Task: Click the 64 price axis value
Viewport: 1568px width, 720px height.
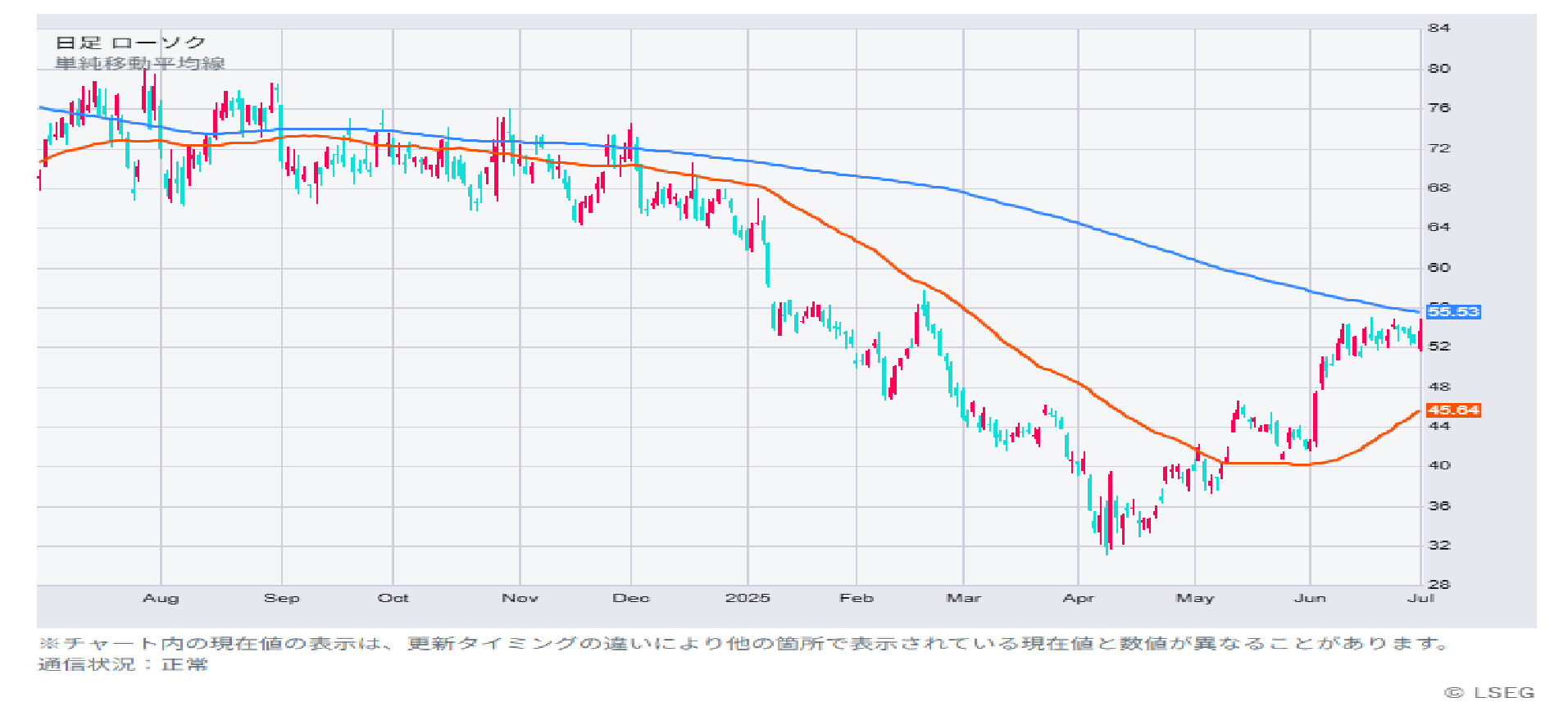Action: point(1439,227)
